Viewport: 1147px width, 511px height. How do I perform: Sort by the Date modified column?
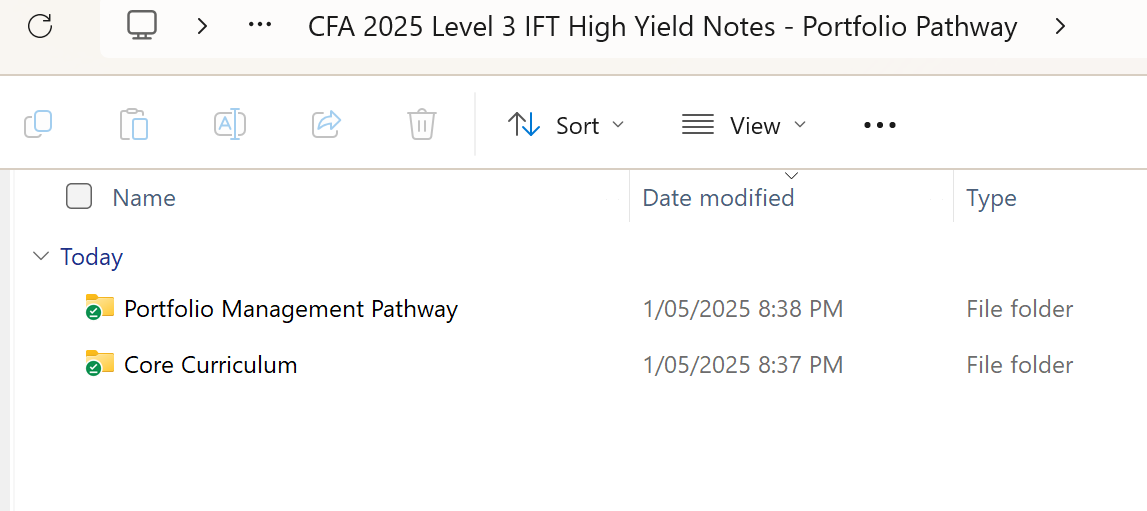point(718,198)
